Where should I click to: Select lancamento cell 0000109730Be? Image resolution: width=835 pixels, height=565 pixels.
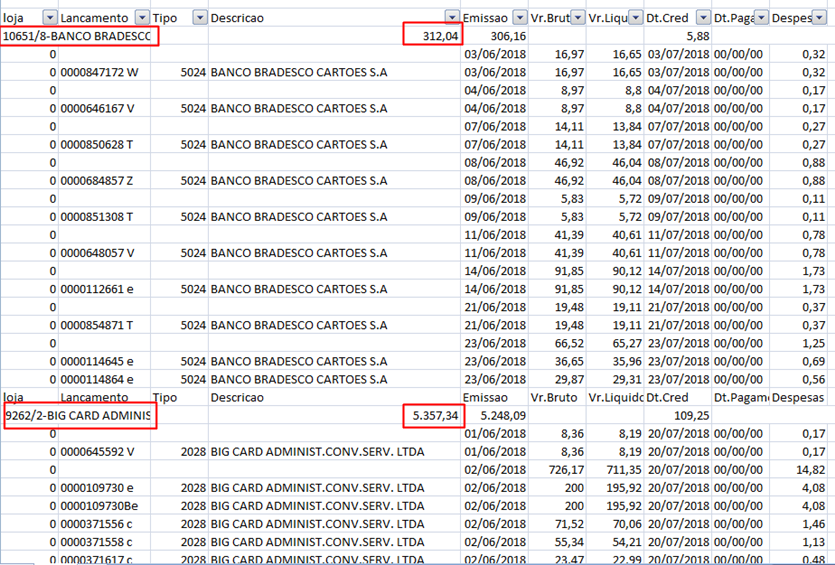coord(104,506)
